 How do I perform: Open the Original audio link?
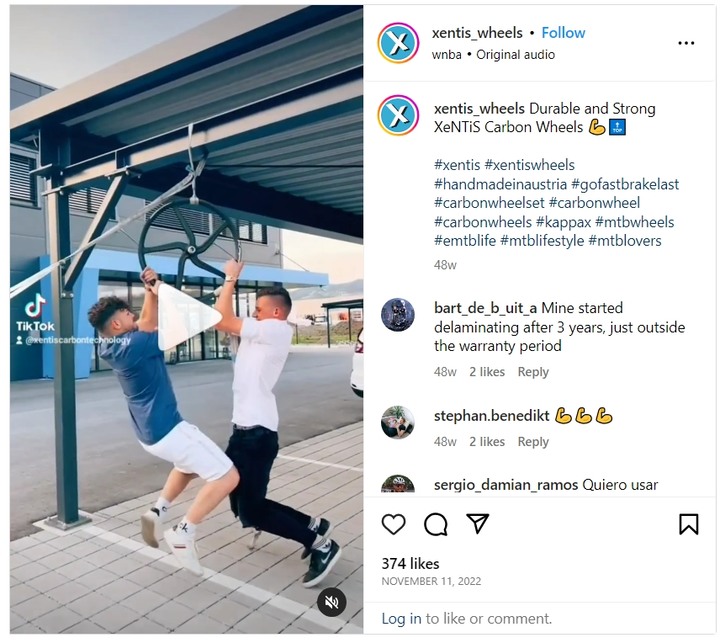coord(515,55)
